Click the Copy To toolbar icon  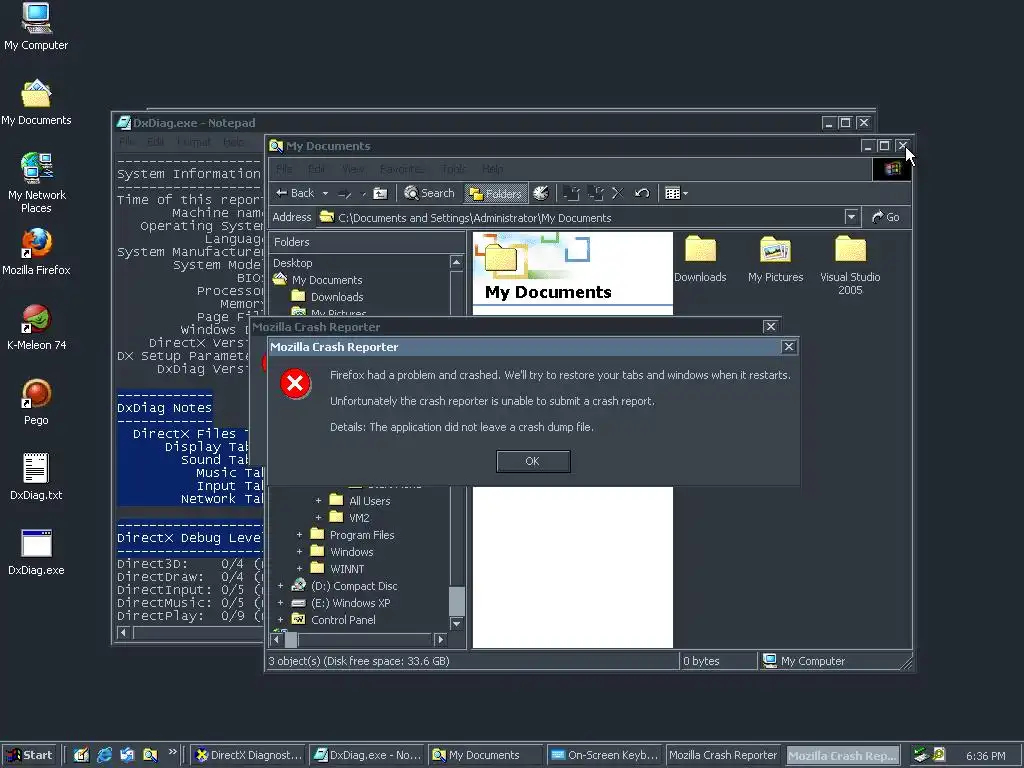[x=595, y=193]
